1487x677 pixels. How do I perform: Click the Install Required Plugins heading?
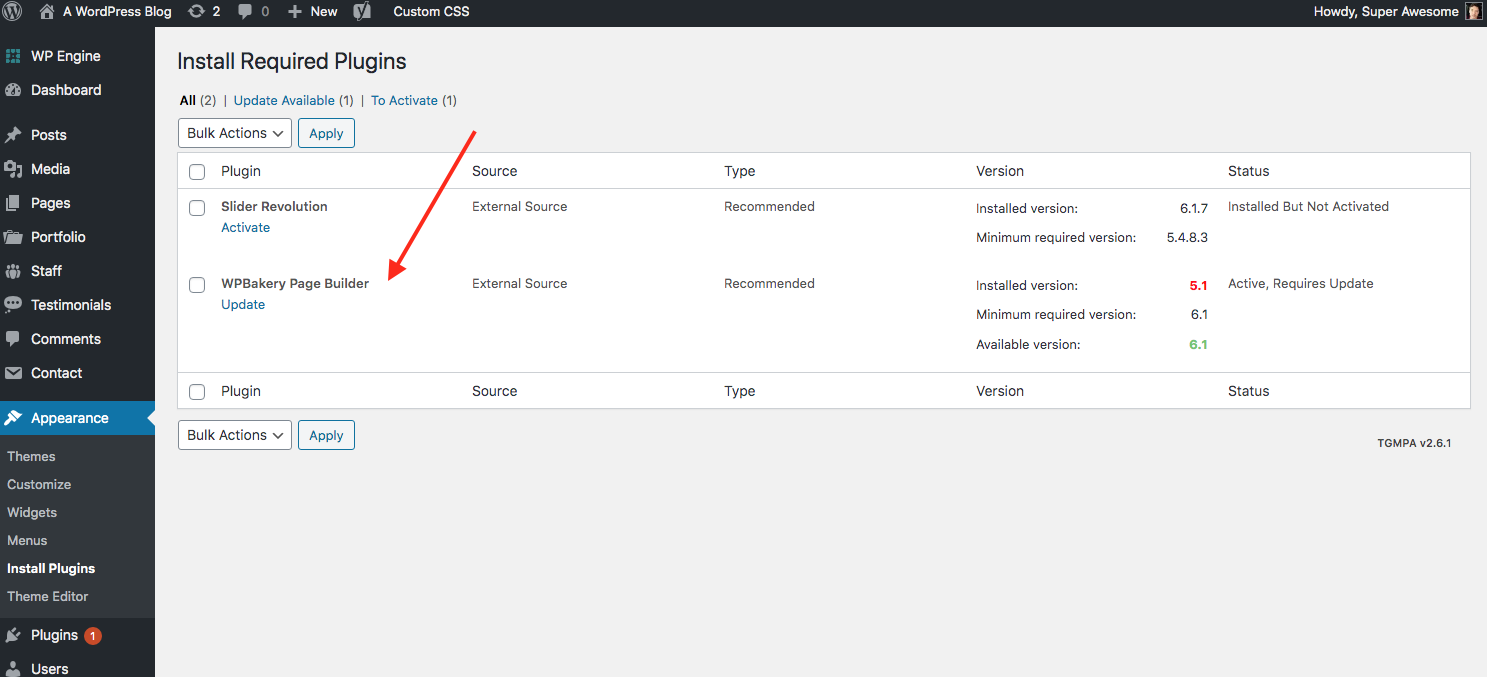(x=292, y=61)
